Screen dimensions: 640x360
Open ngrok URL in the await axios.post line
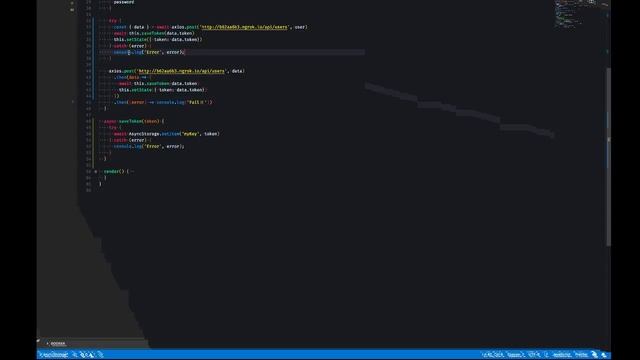click(244, 27)
